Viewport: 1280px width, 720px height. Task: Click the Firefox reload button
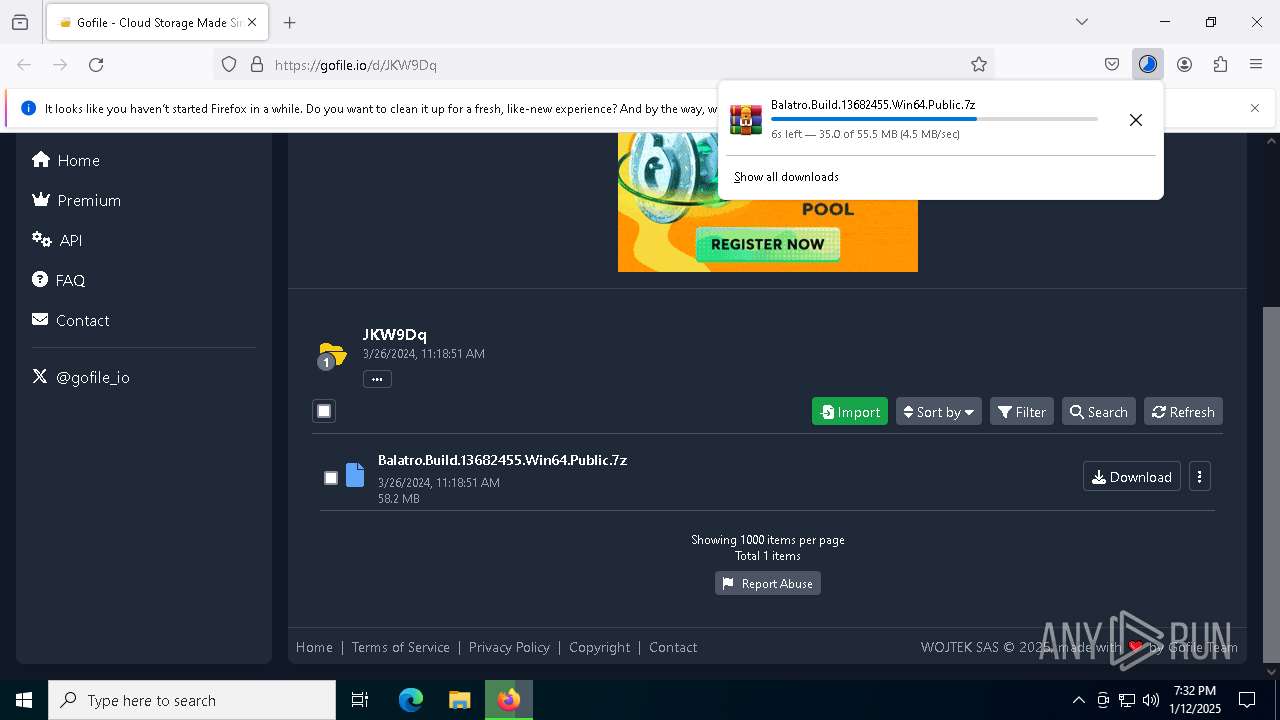tap(96, 65)
